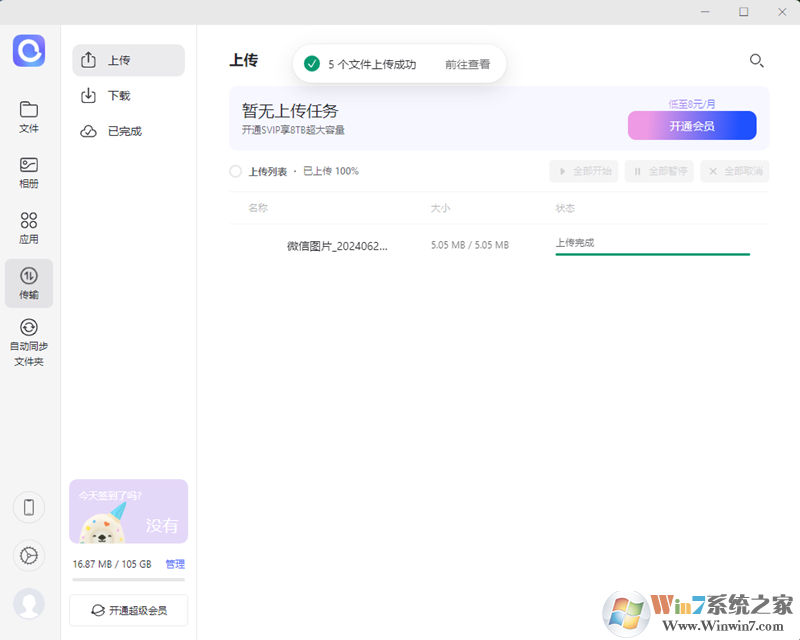Click the 开通会员 gradient button
This screenshot has height=640, width=800.
click(x=692, y=126)
